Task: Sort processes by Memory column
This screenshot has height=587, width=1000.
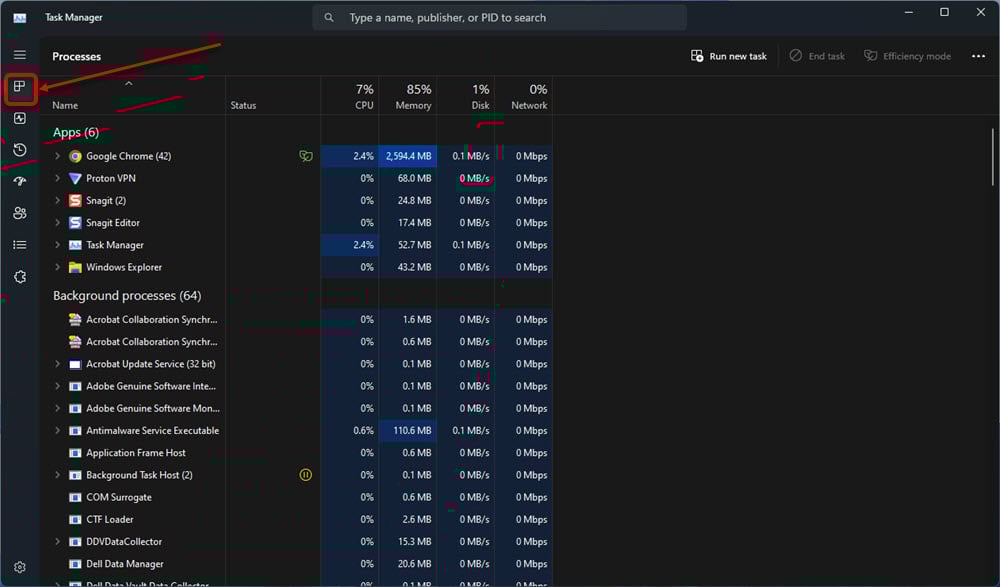Action: click(x=408, y=96)
